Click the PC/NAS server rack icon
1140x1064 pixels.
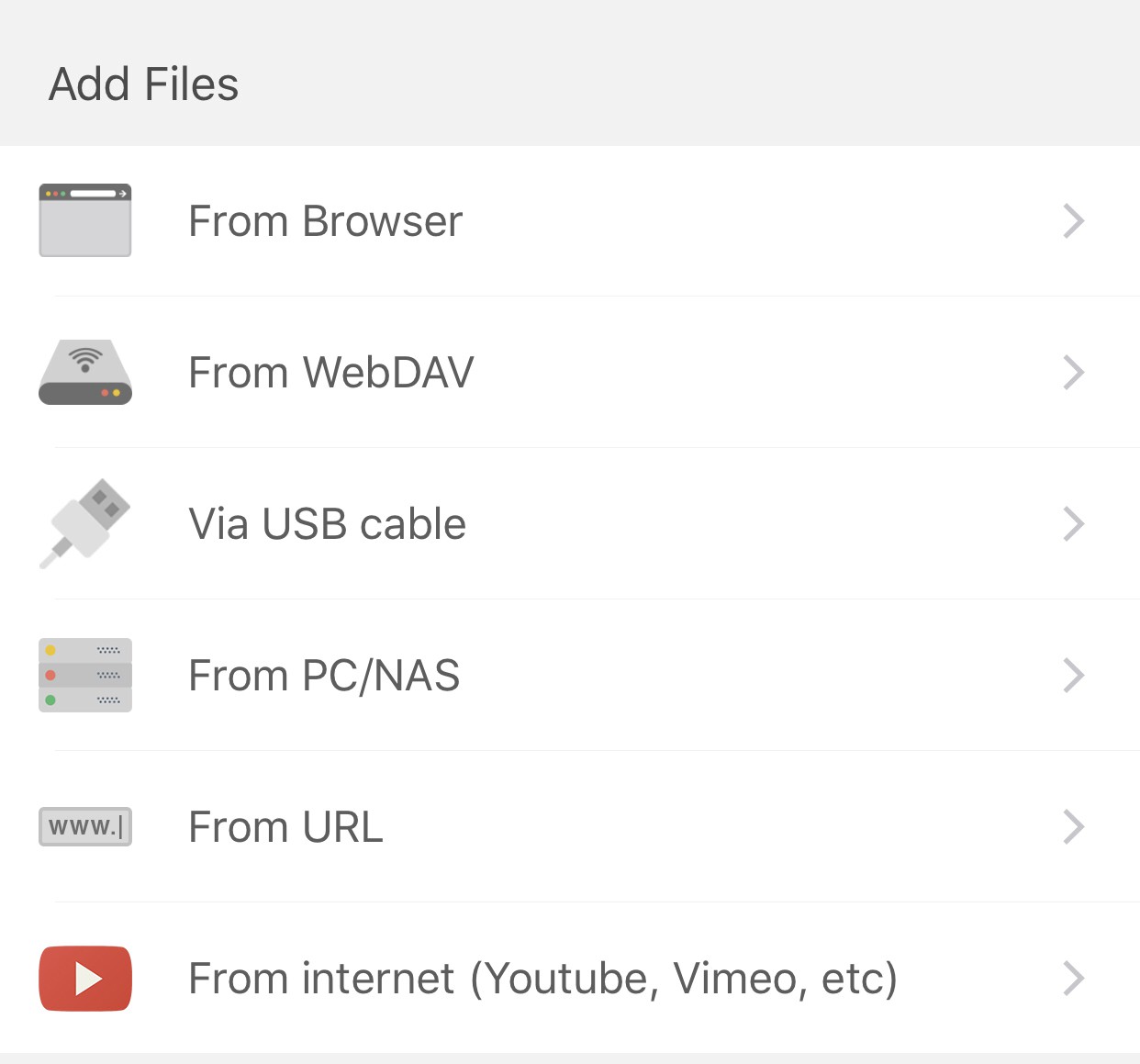(x=85, y=675)
